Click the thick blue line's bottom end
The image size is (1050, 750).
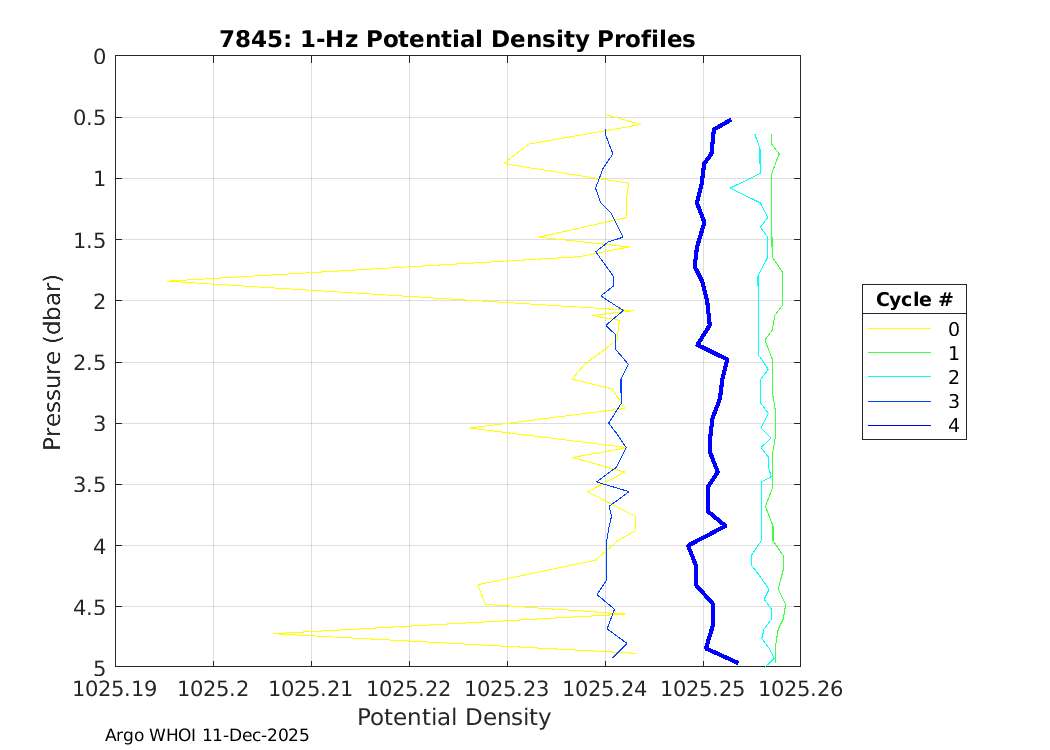coord(737,662)
